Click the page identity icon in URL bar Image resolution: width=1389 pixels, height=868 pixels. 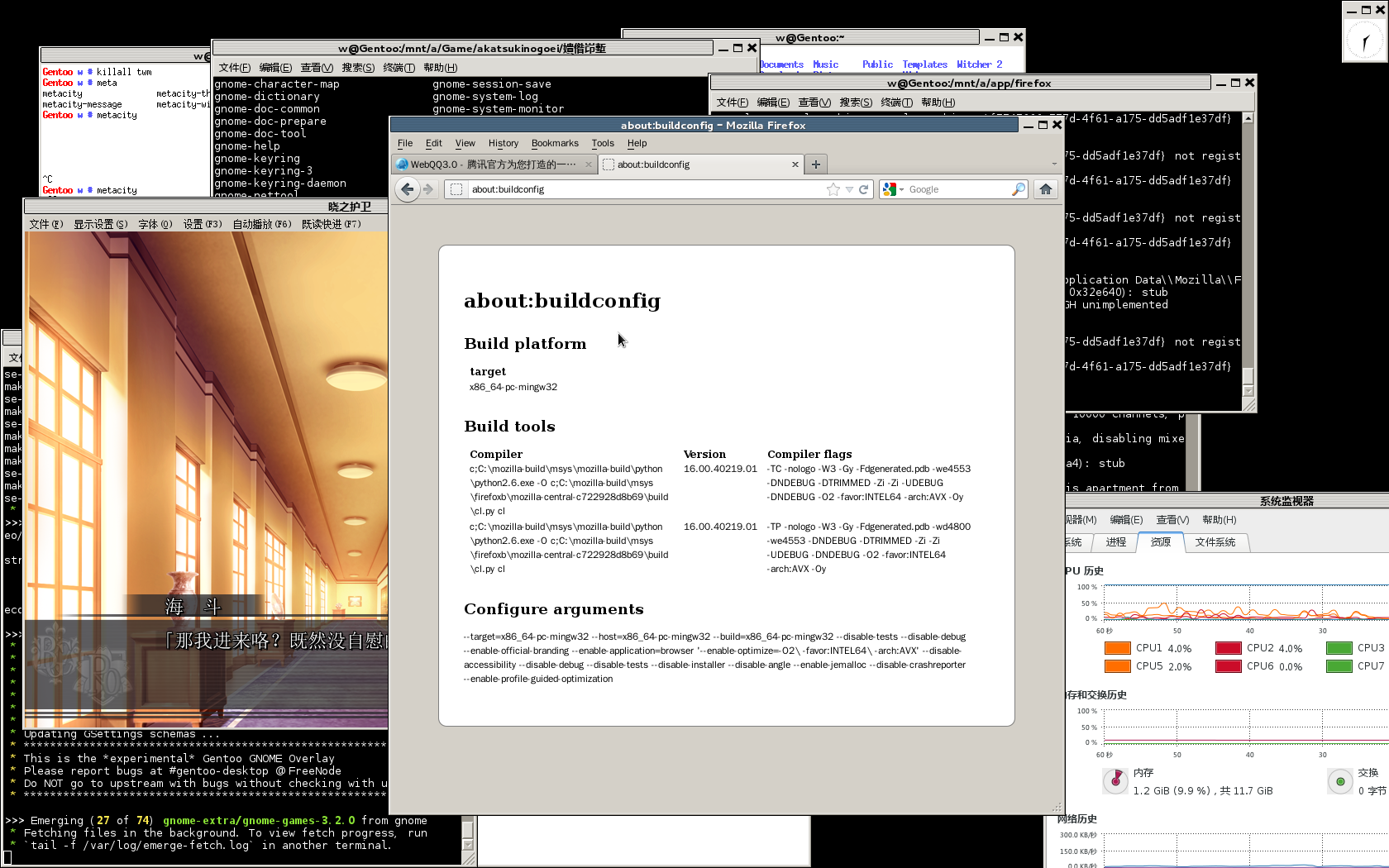456,189
